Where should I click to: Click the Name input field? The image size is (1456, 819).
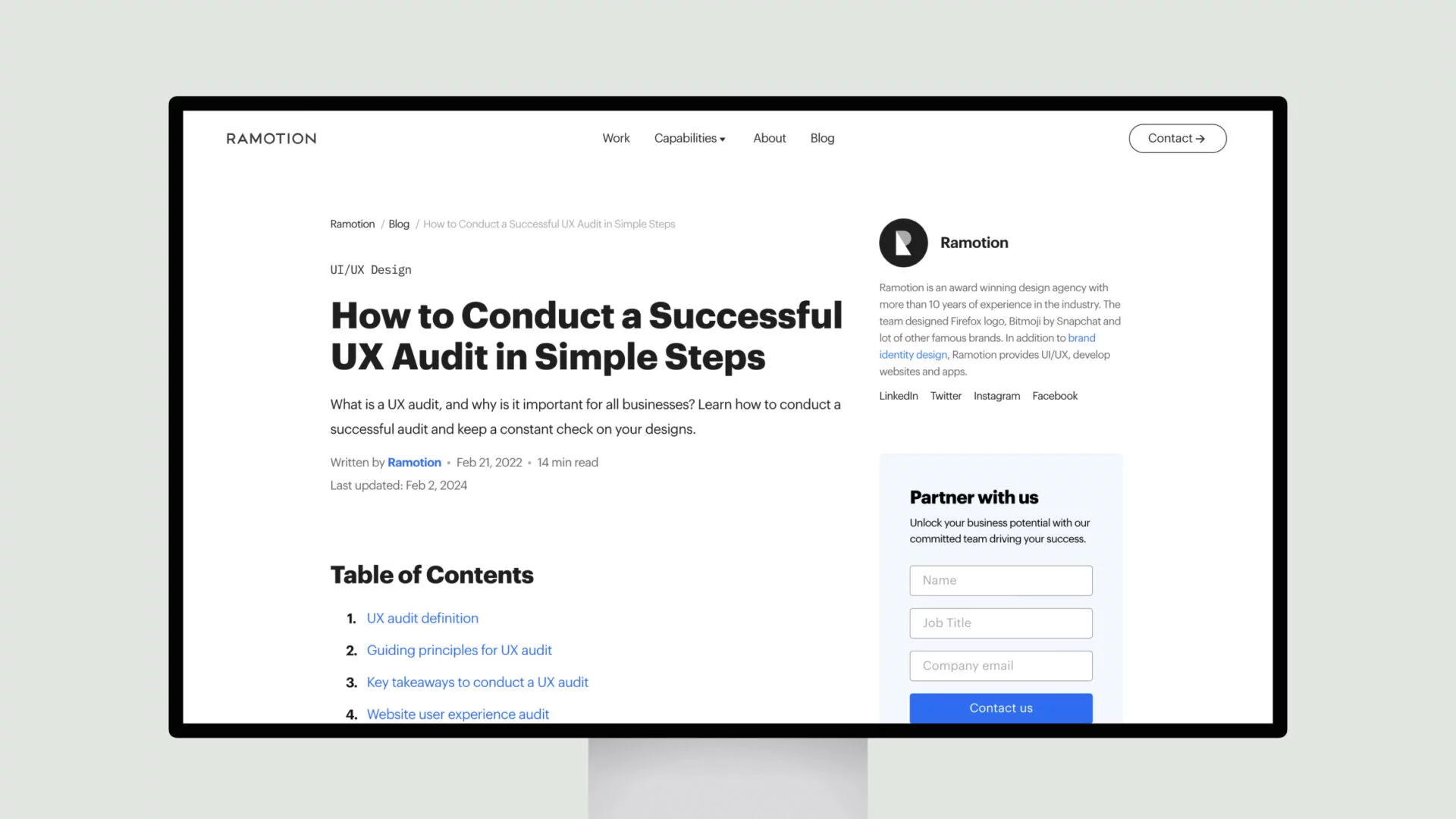pyautogui.click(x=1001, y=580)
